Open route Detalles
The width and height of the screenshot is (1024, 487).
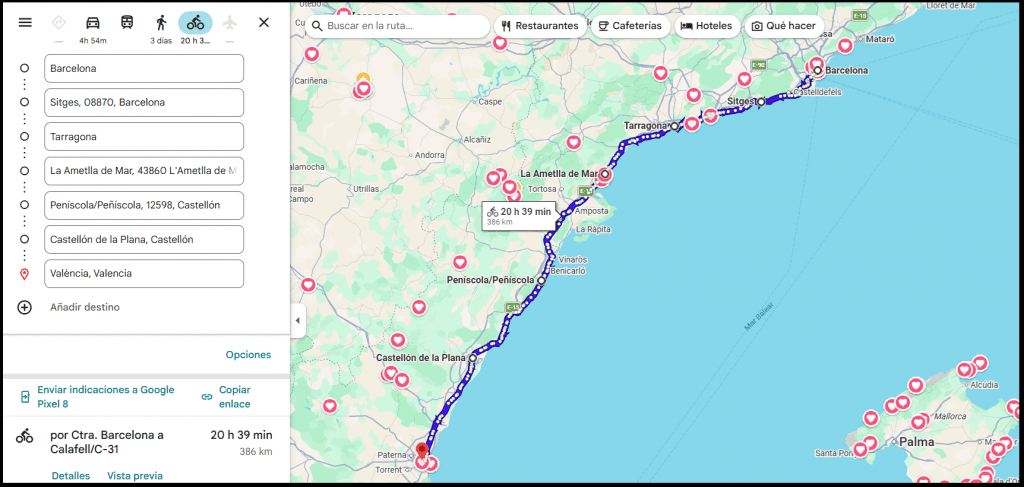71,476
